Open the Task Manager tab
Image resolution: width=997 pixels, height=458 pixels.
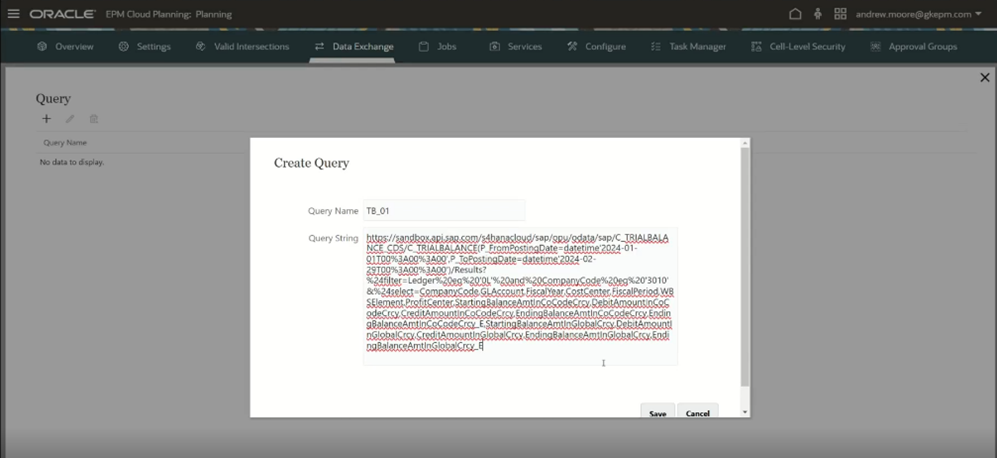688,46
